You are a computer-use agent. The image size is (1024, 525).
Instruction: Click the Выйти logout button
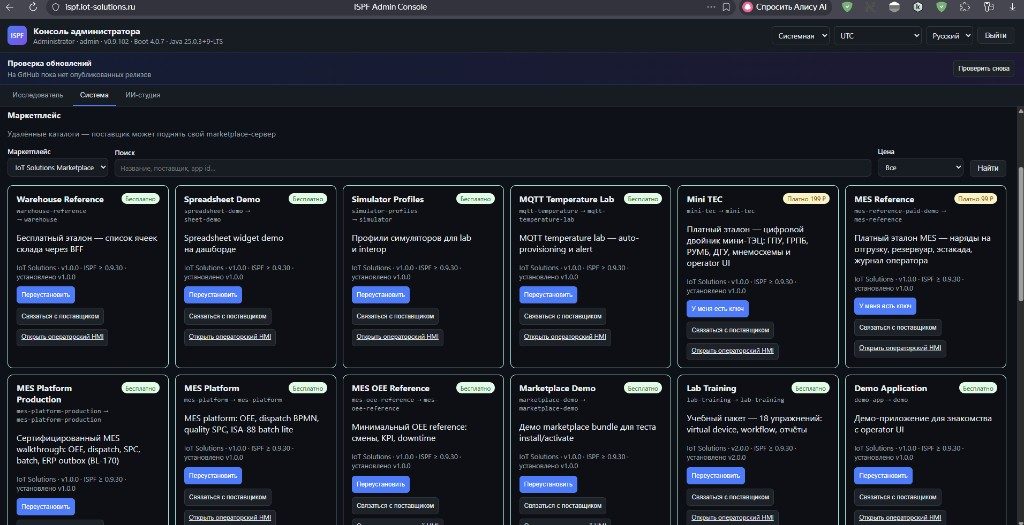pos(996,36)
